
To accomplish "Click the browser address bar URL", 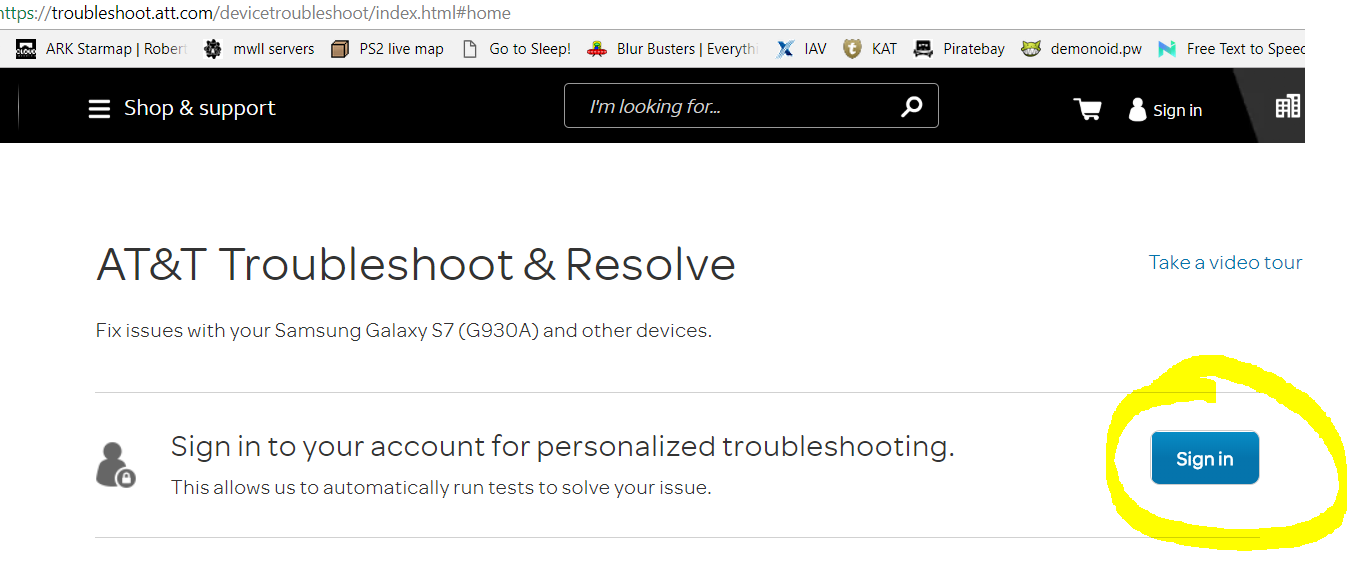I will pyautogui.click(x=260, y=13).
